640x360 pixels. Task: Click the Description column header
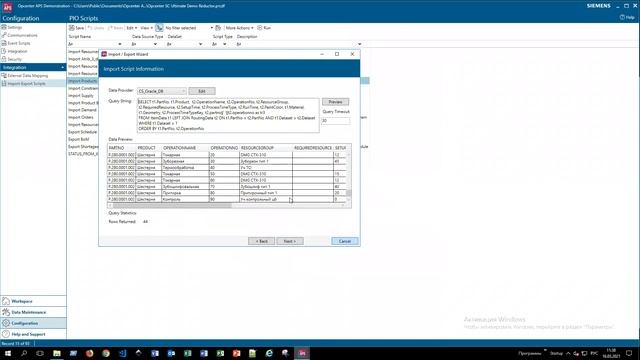pyautogui.click(x=247, y=36)
